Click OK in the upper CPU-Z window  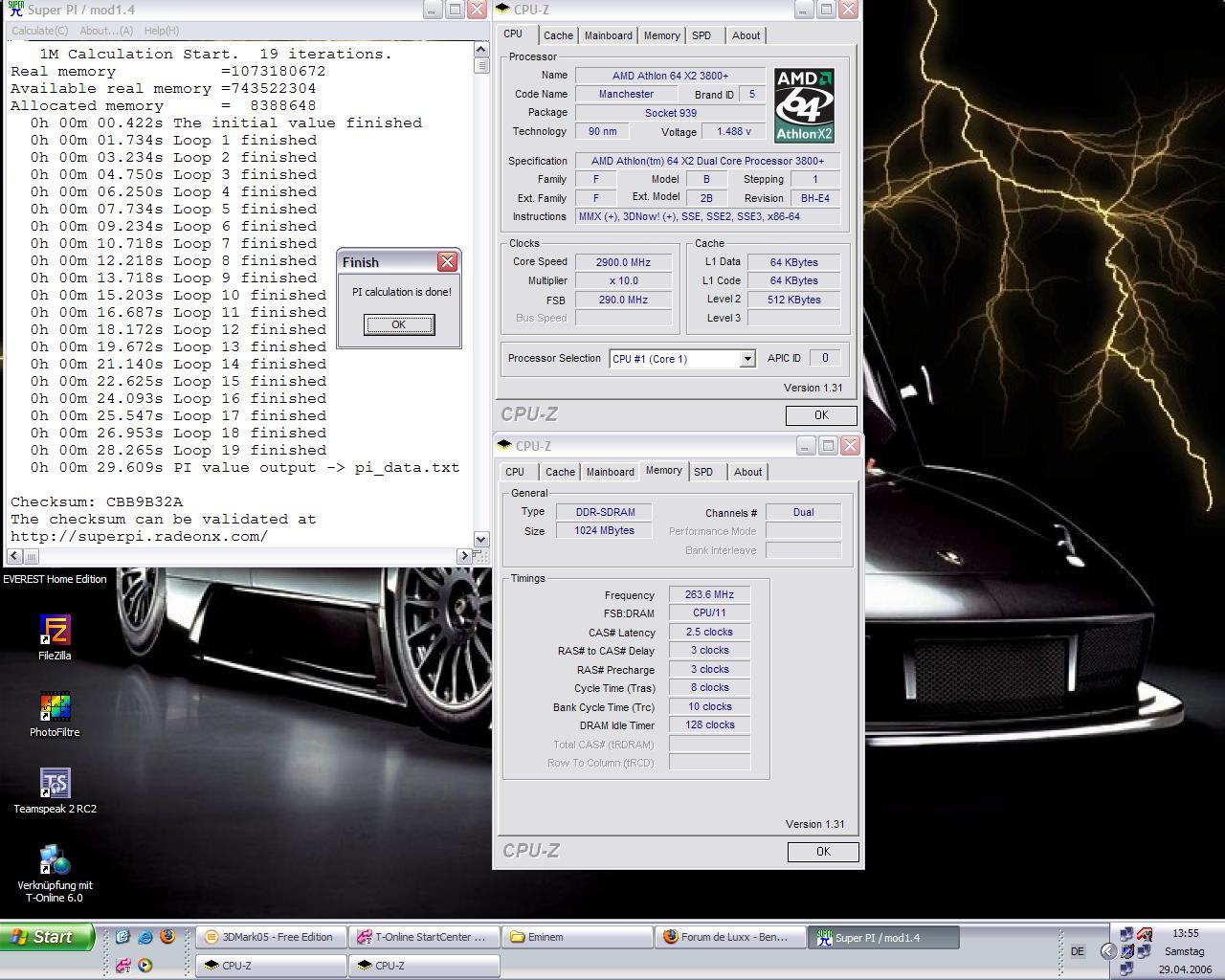[821, 414]
